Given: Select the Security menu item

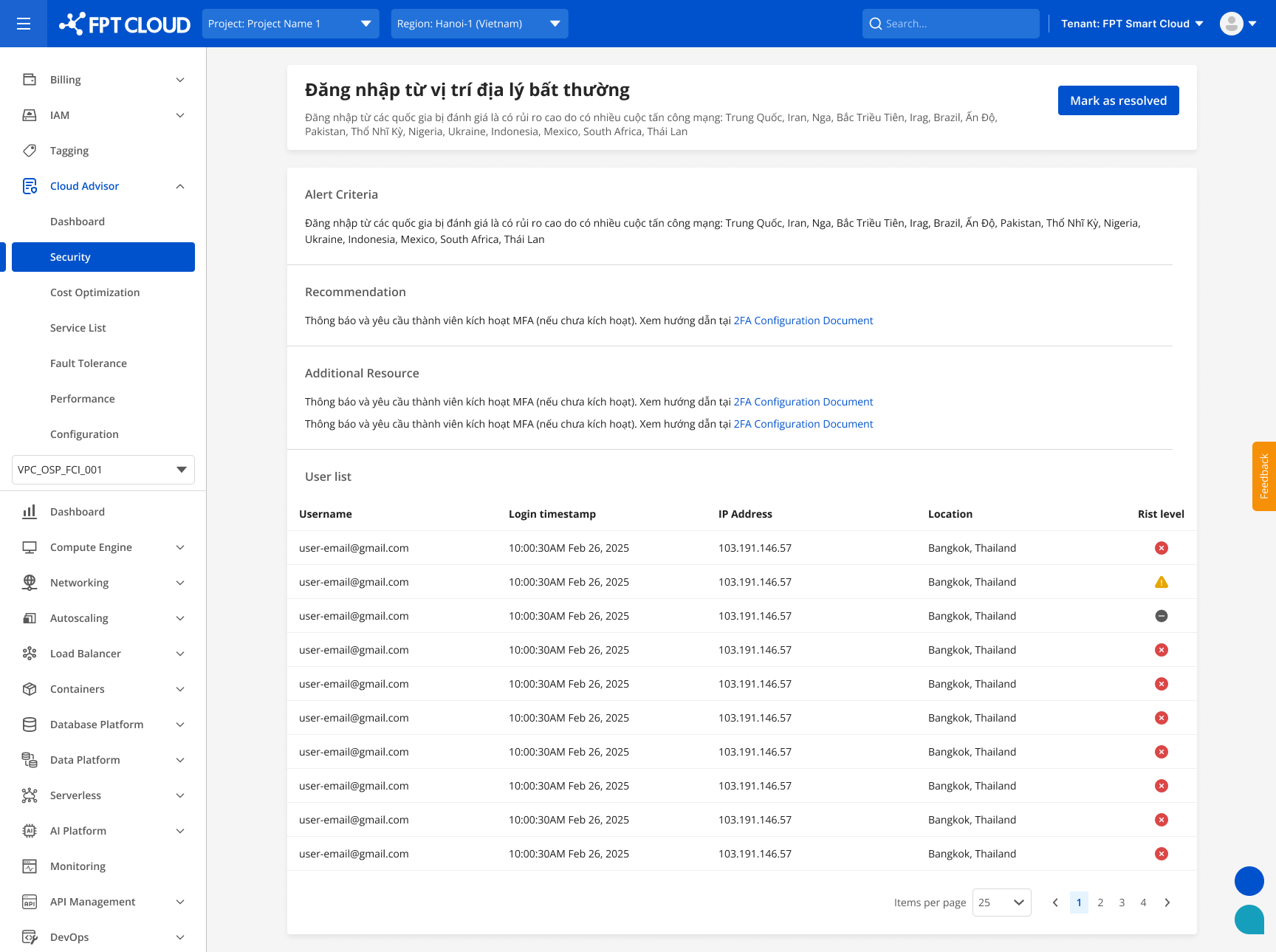Looking at the screenshot, I should coord(103,257).
